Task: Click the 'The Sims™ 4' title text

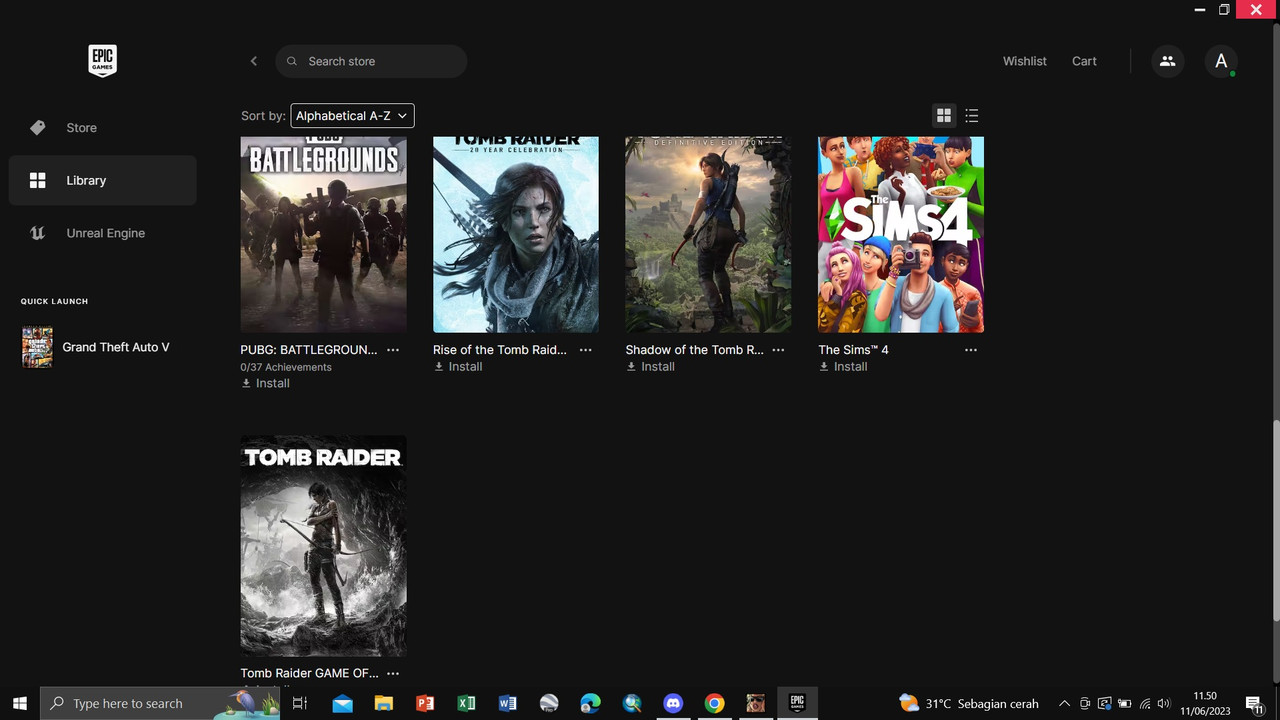Action: pyautogui.click(x=853, y=350)
